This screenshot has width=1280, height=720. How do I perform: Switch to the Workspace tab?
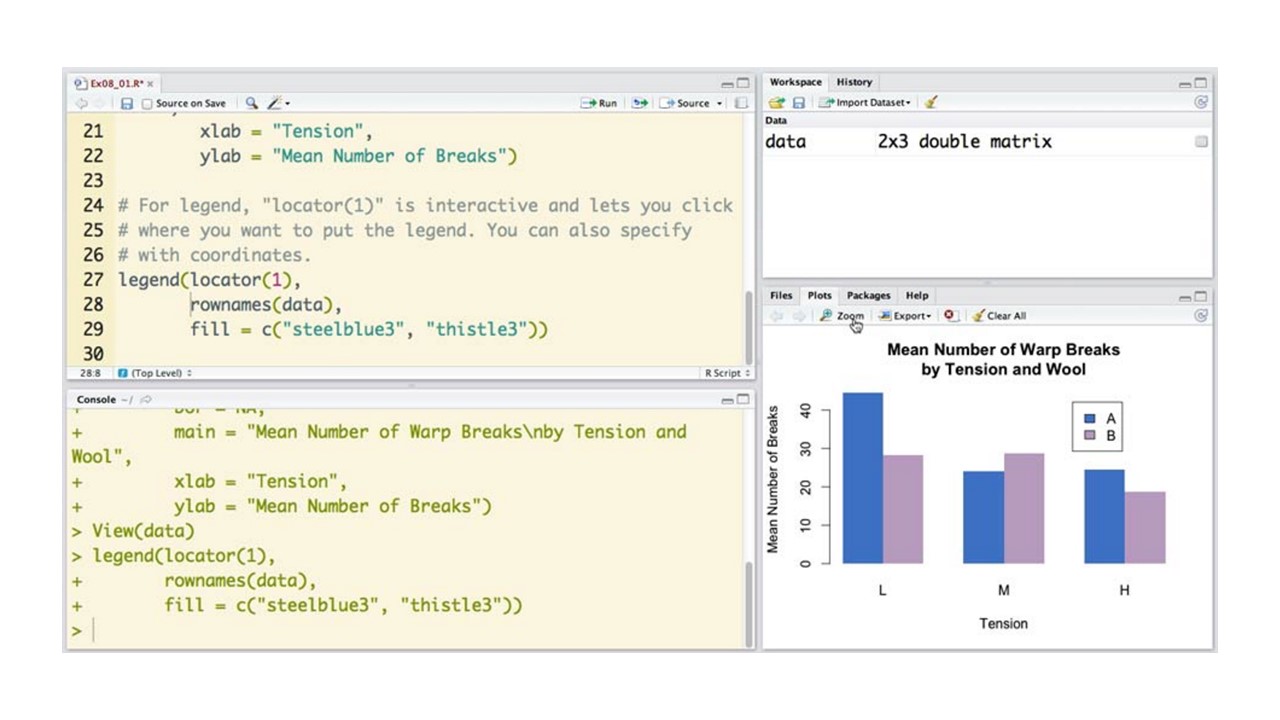[796, 82]
